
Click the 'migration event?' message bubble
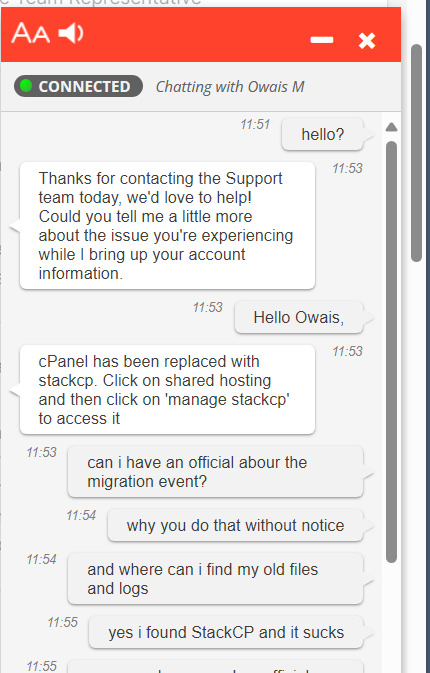pos(215,472)
